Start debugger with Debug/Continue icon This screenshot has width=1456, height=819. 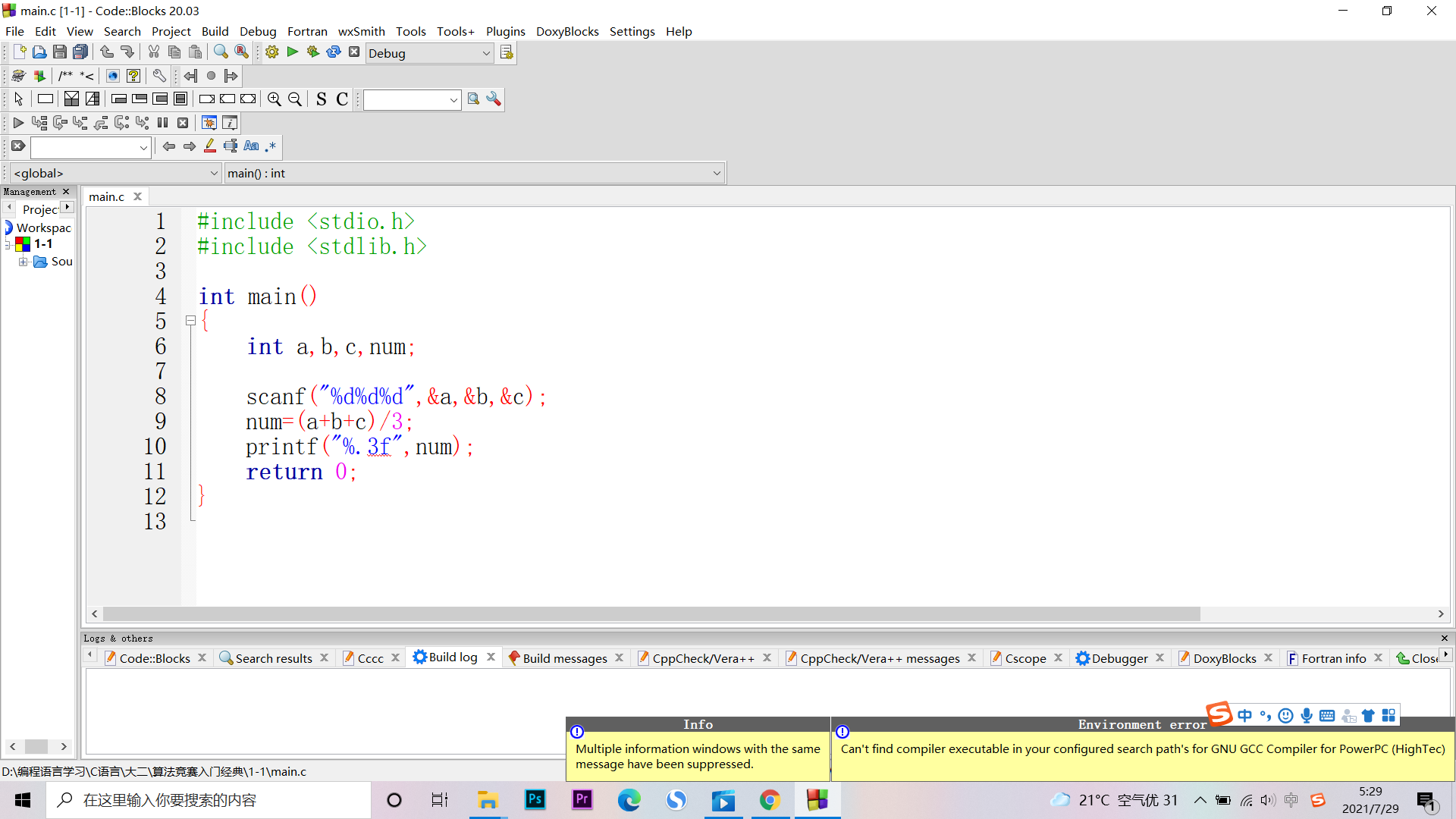pyautogui.click(x=18, y=123)
